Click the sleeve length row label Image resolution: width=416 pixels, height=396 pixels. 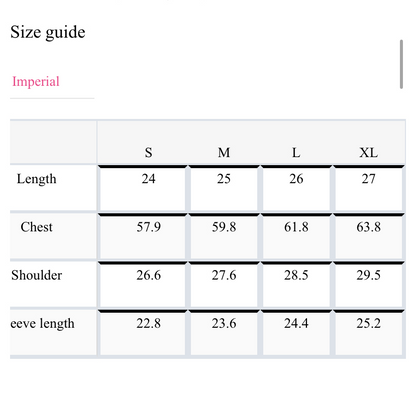tap(42, 324)
